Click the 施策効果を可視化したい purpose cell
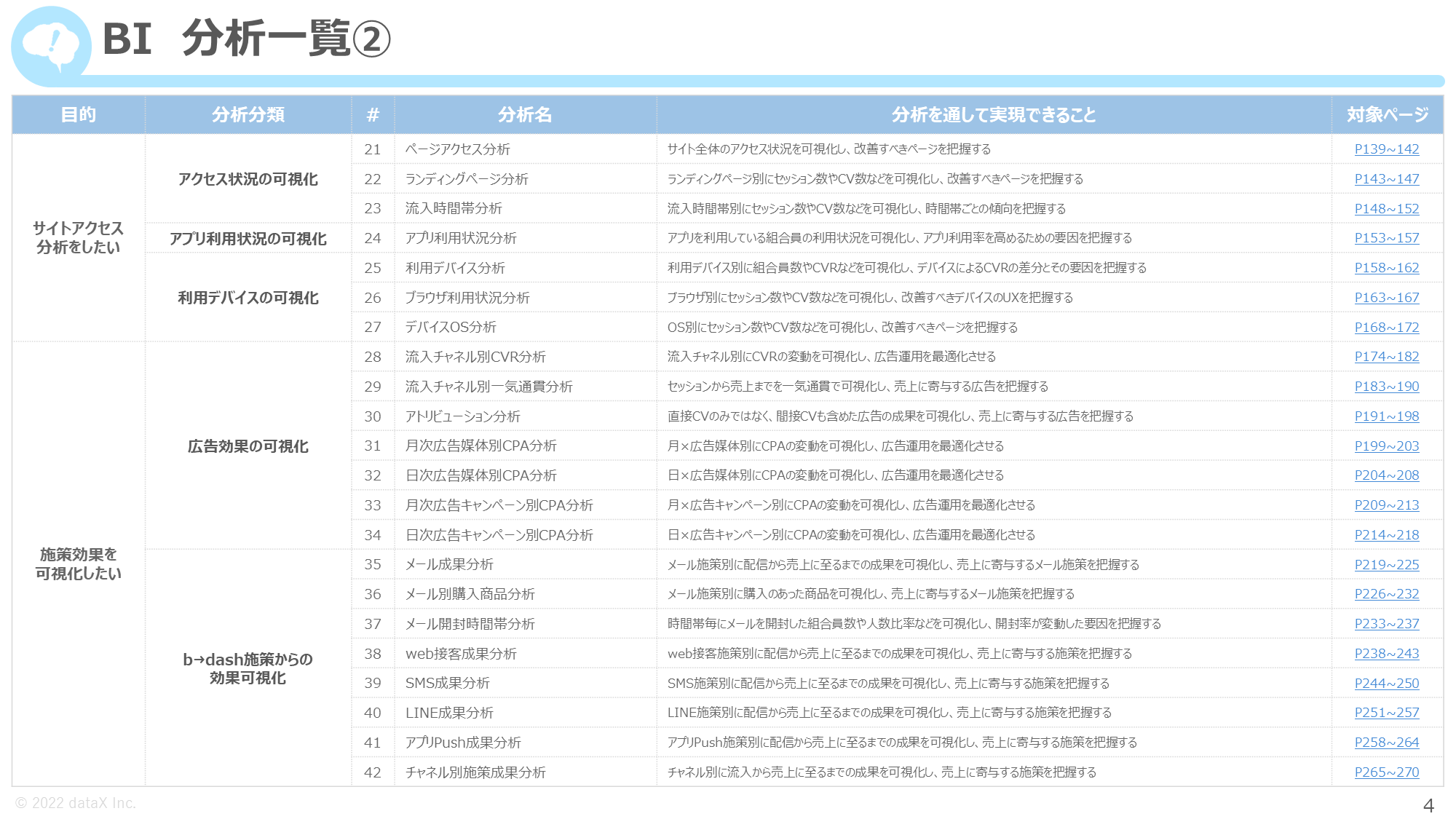1456x819 pixels. tap(79, 564)
